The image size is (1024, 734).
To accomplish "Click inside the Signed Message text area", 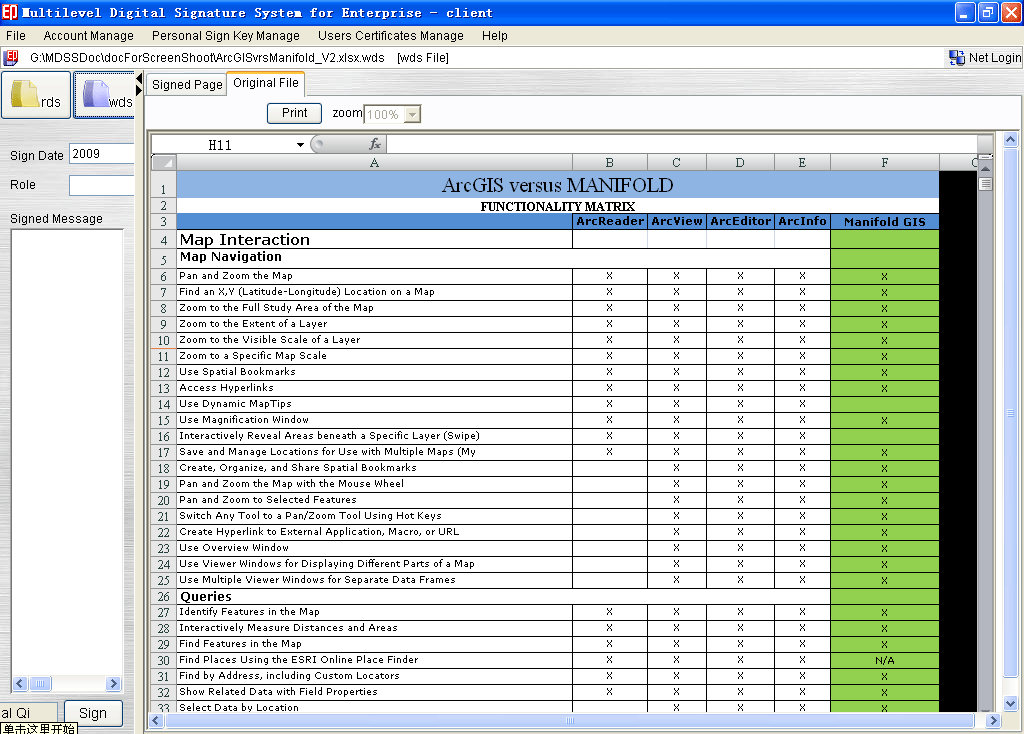I will tap(67, 452).
